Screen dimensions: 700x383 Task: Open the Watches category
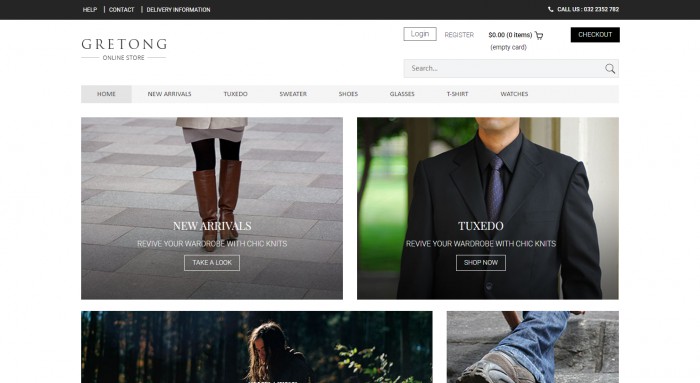(x=514, y=94)
